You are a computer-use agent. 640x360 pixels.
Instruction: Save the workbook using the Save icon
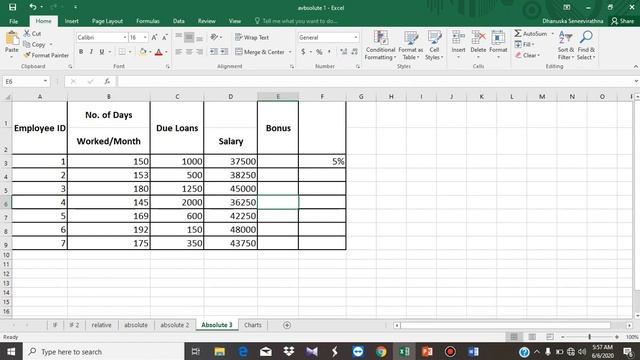(x=13, y=7)
